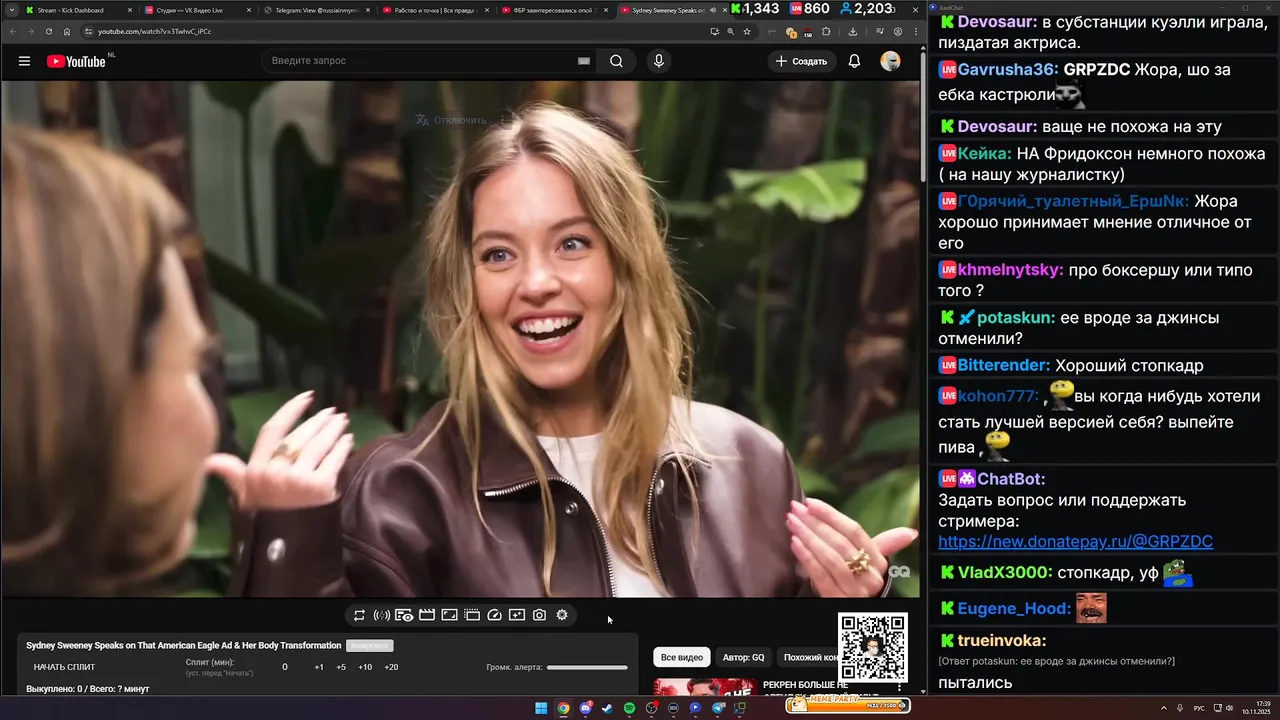Switch to the Рабство и точка browser tab

coord(434,10)
